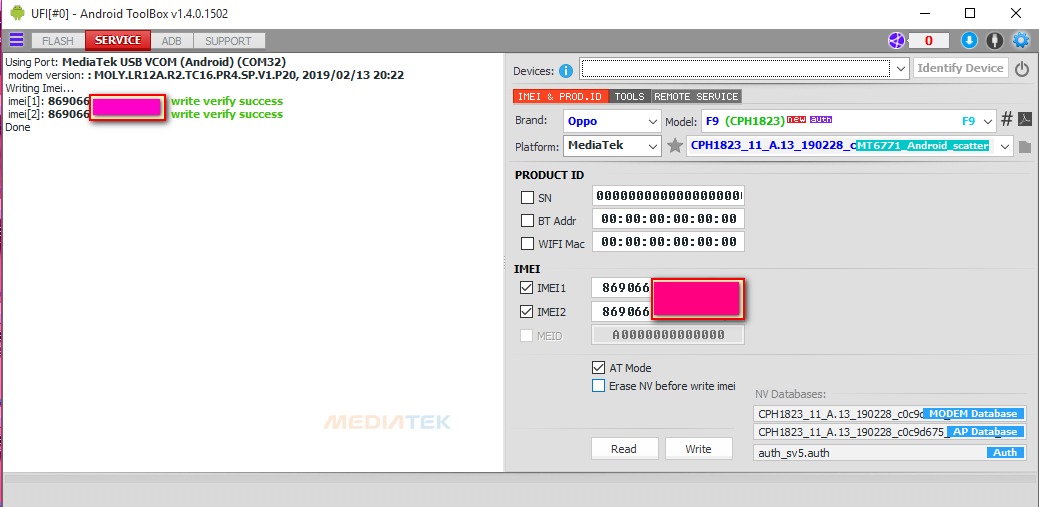
Task: Click the MODEM Database button
Action: tap(973, 414)
